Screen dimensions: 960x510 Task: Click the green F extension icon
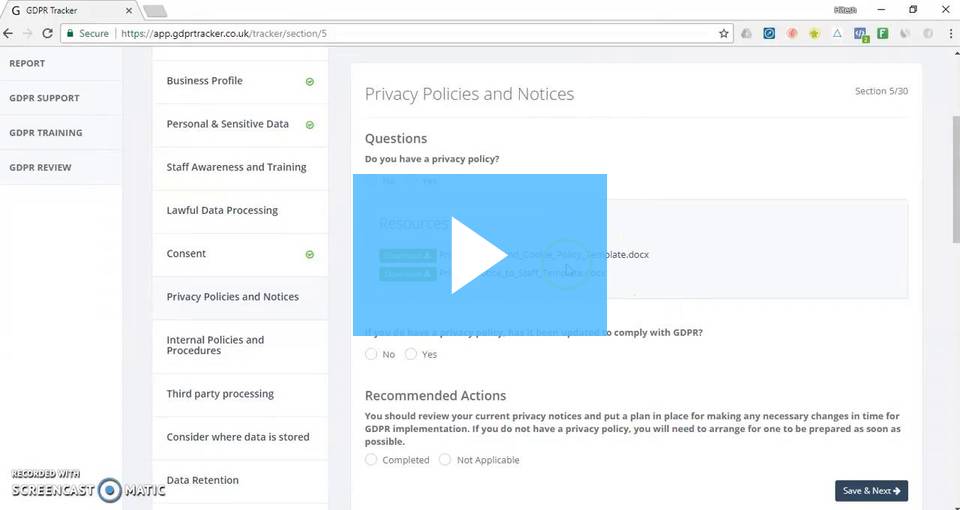point(883,33)
